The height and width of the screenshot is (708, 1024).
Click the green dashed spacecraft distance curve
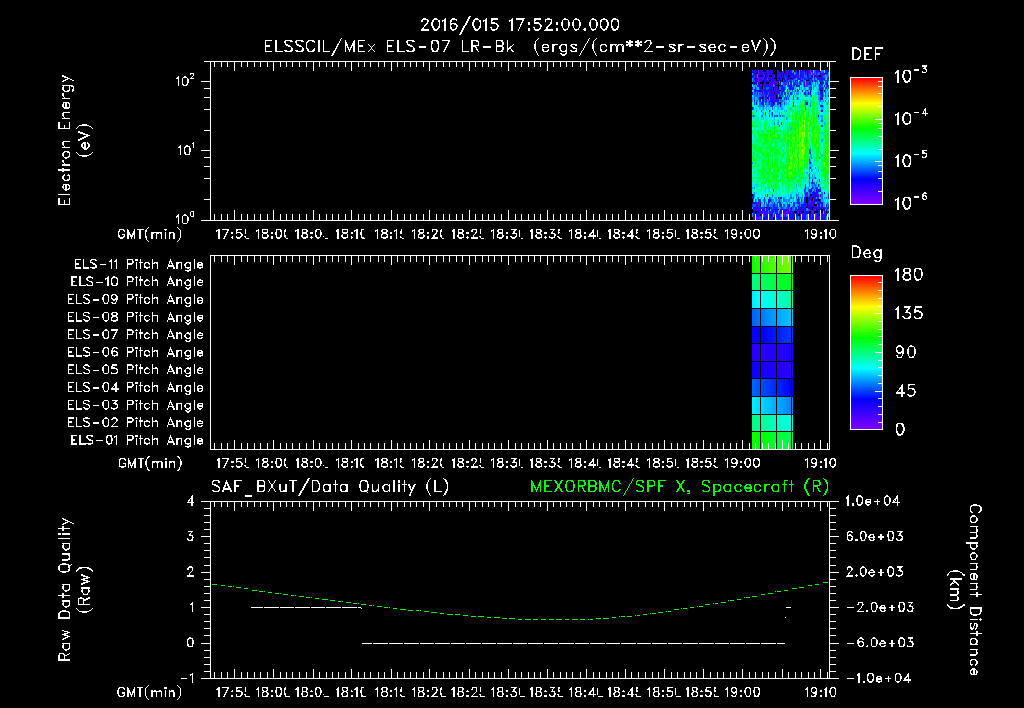click(520, 604)
